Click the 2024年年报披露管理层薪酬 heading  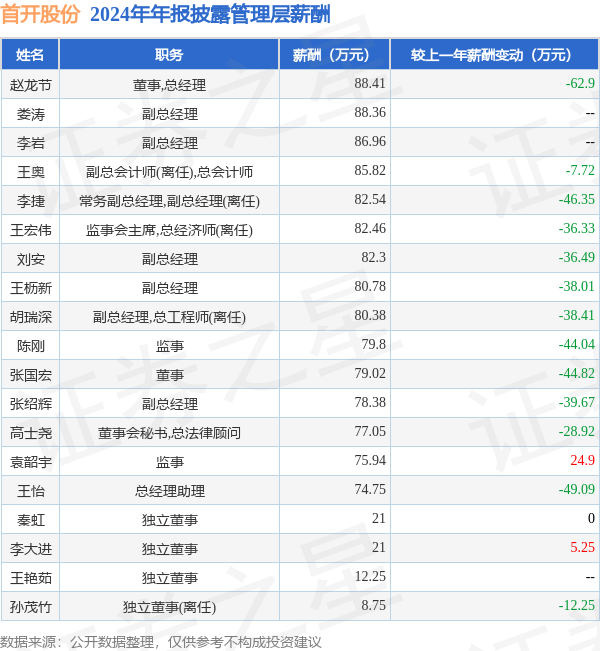[210, 14]
